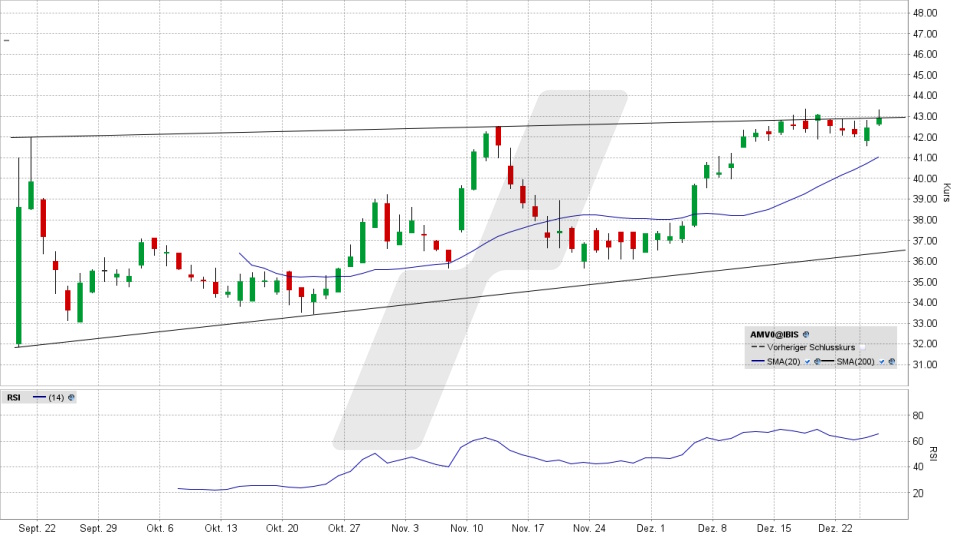Click the 36.00 price axis label
Image resolution: width=960 pixels, height=540 pixels.
pyautogui.click(x=924, y=261)
